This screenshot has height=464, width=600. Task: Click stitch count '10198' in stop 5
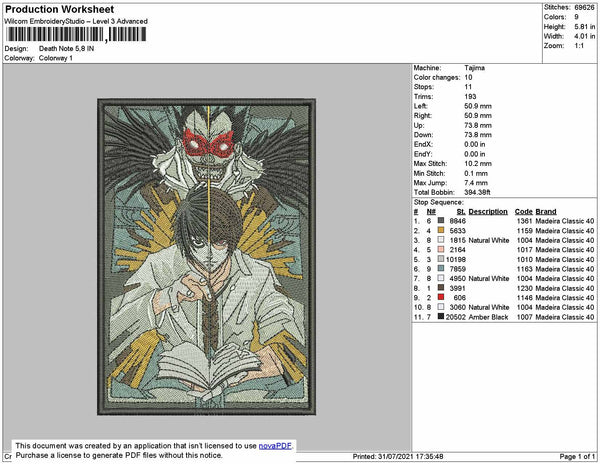455,259
